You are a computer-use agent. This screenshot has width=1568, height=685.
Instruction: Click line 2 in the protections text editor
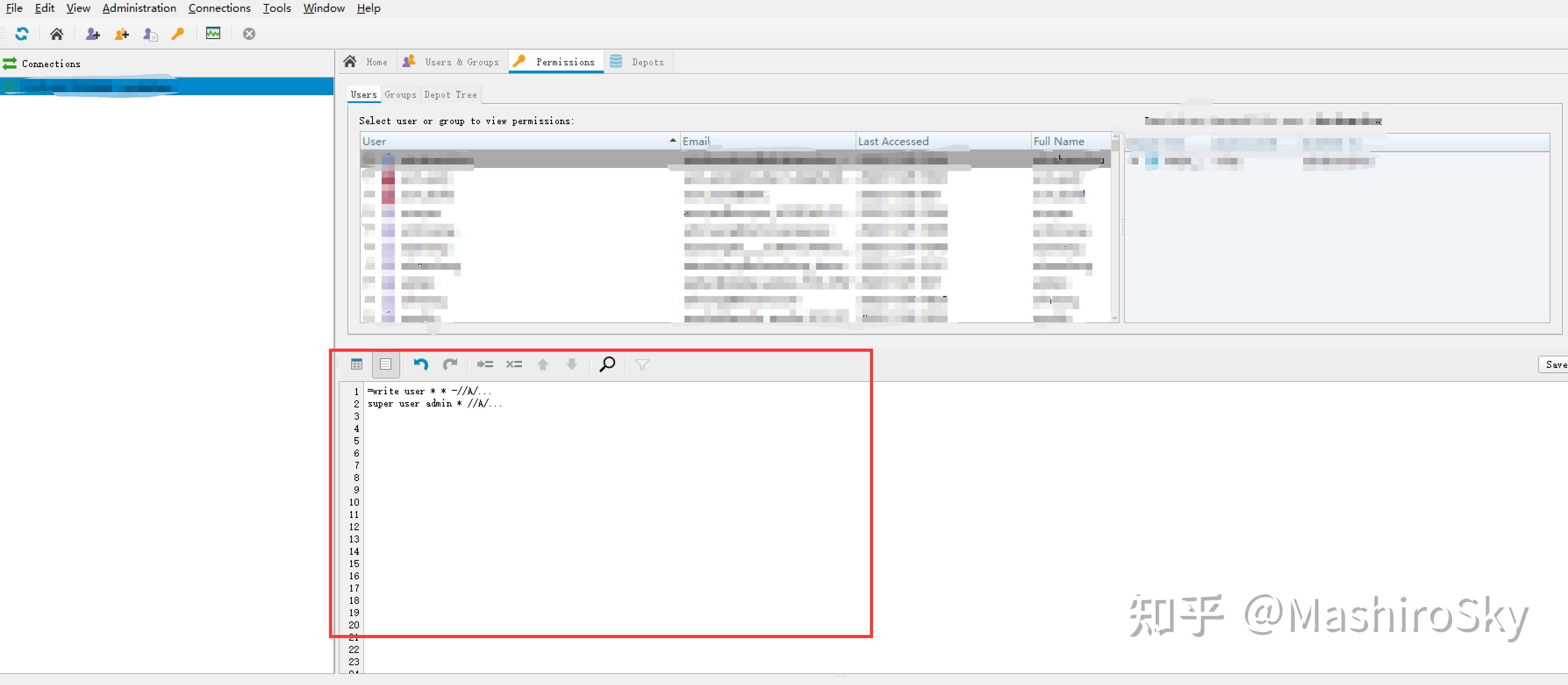(x=435, y=403)
